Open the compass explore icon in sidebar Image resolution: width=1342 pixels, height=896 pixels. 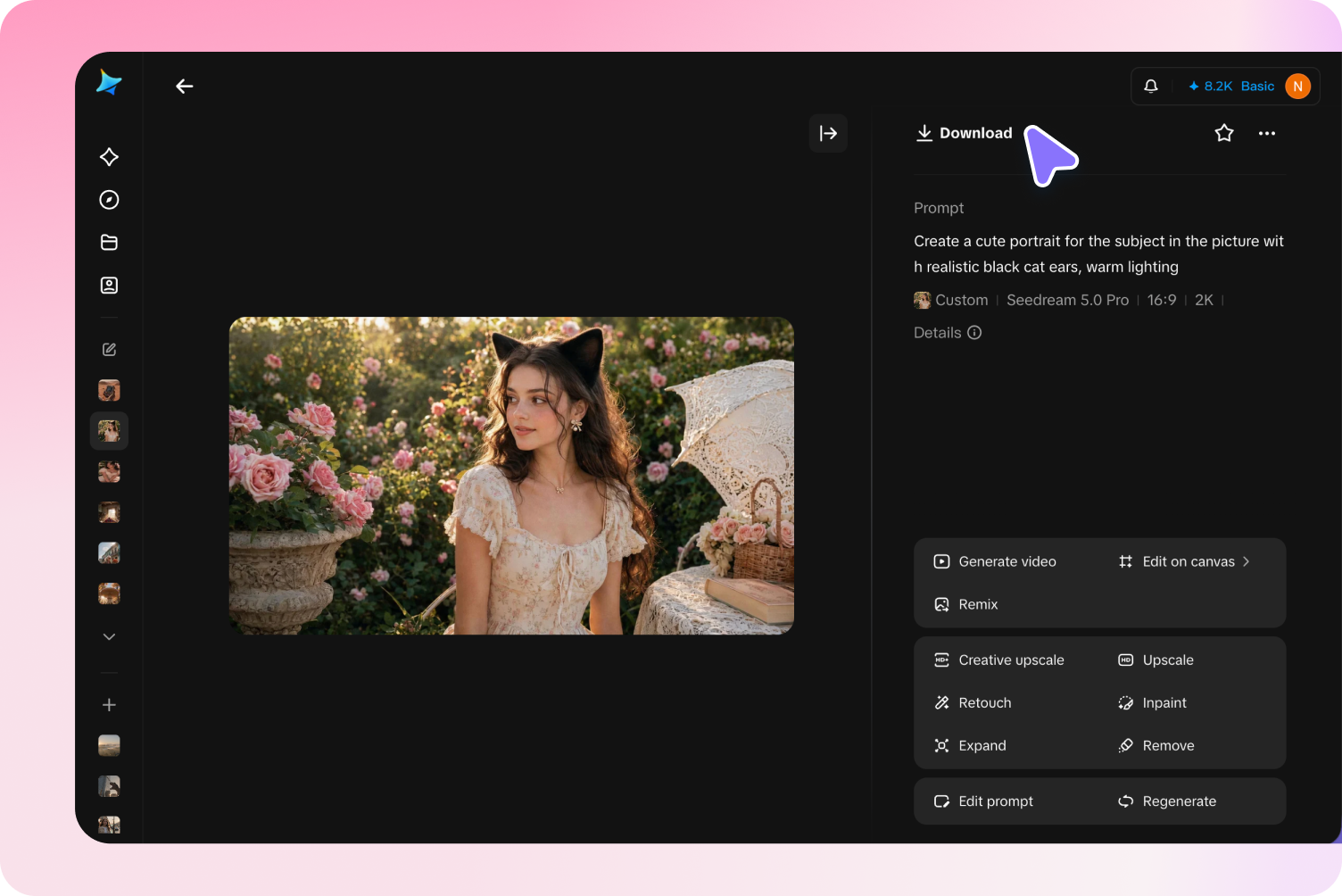tap(109, 200)
